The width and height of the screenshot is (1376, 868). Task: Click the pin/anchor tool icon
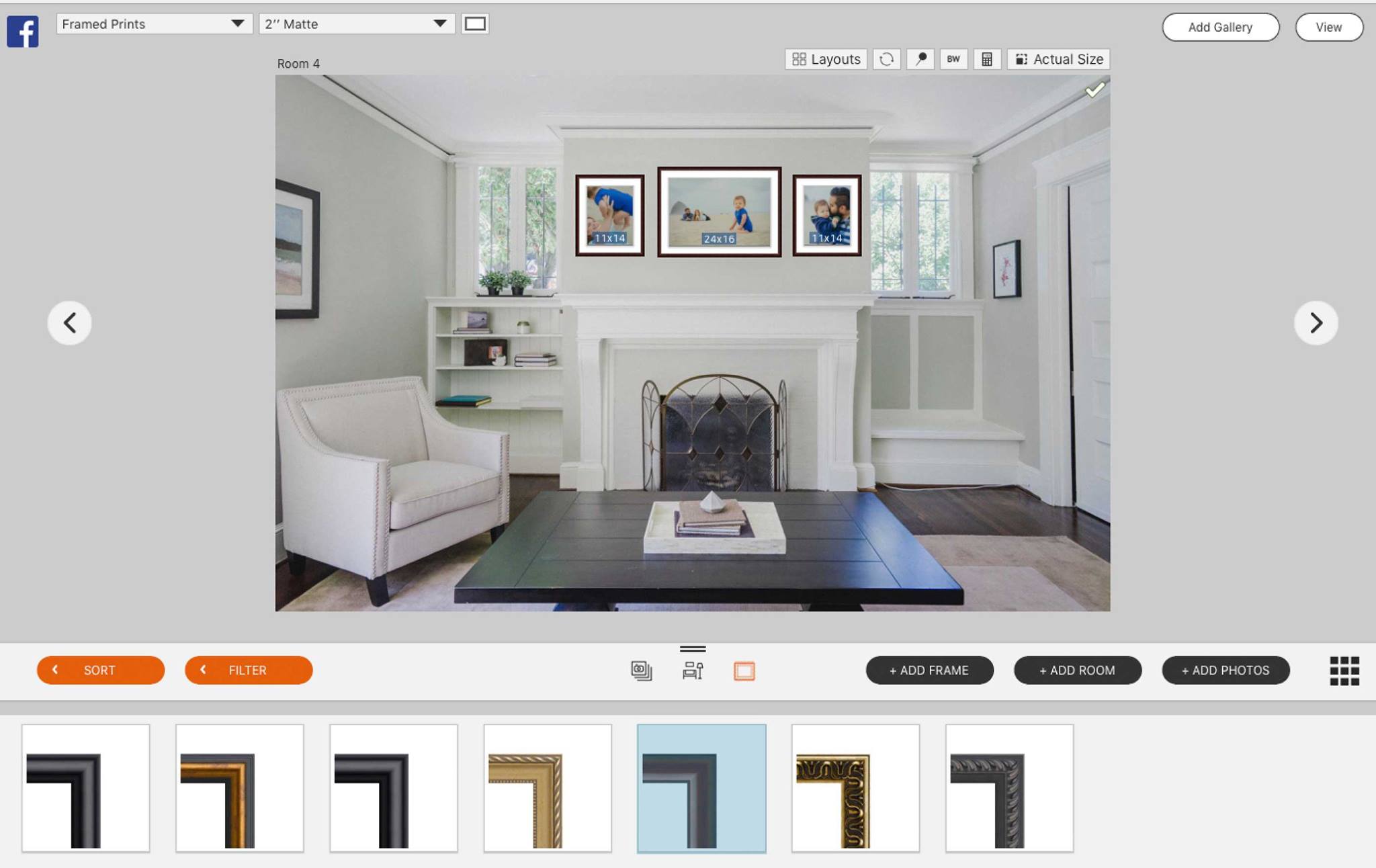(920, 59)
